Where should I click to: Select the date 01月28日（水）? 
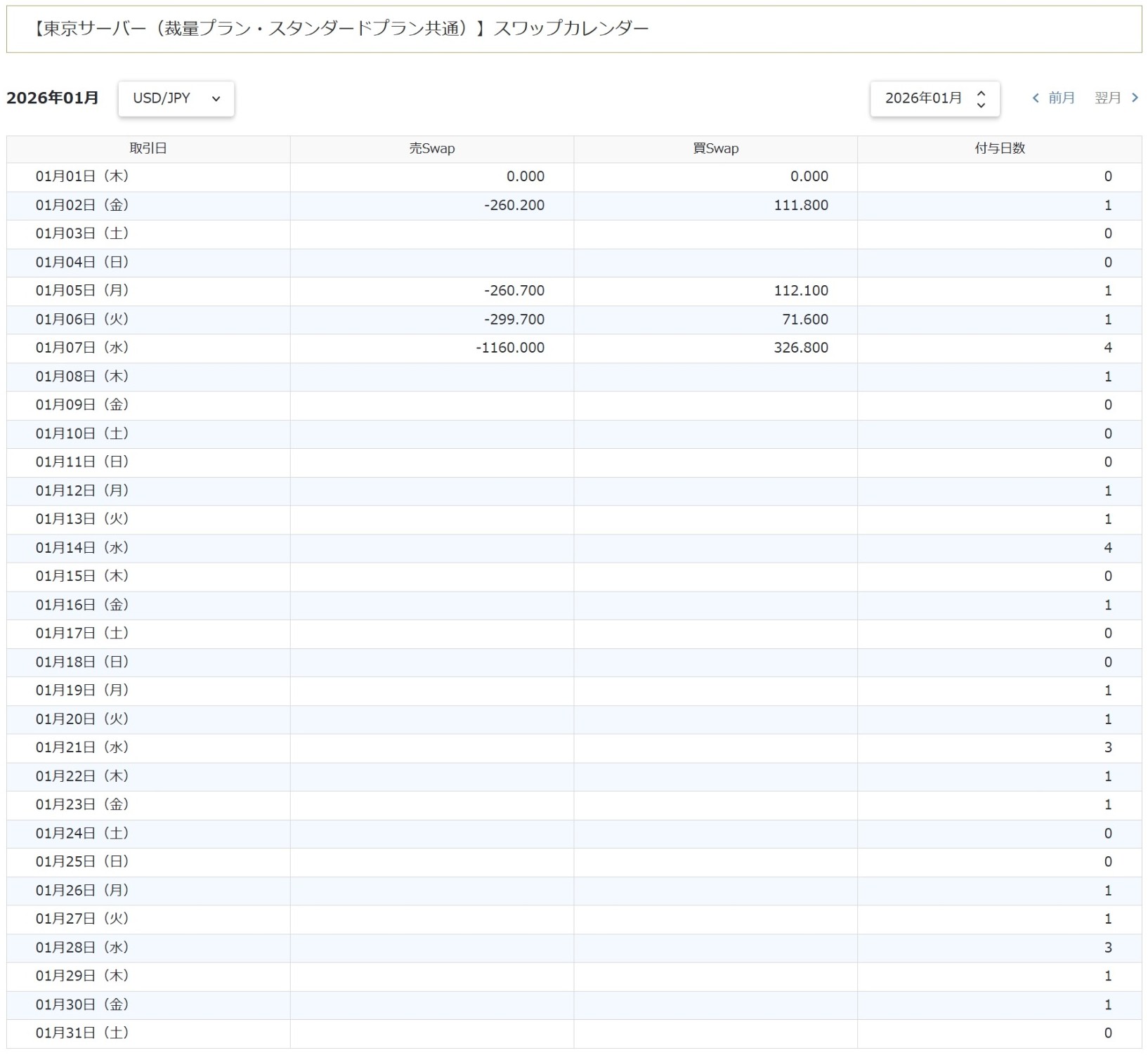pos(82,948)
